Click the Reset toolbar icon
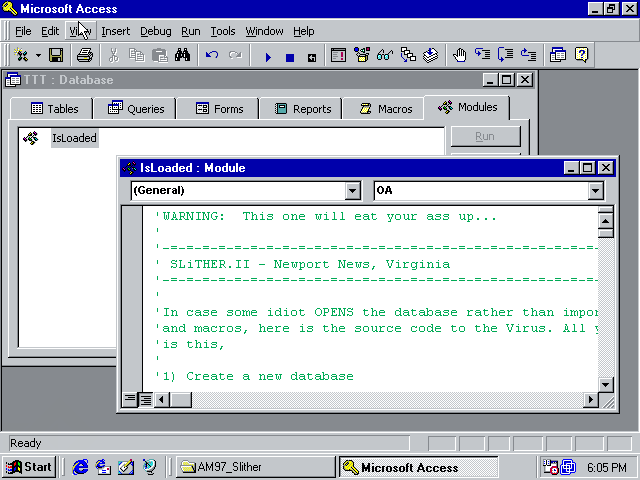 (x=312, y=58)
